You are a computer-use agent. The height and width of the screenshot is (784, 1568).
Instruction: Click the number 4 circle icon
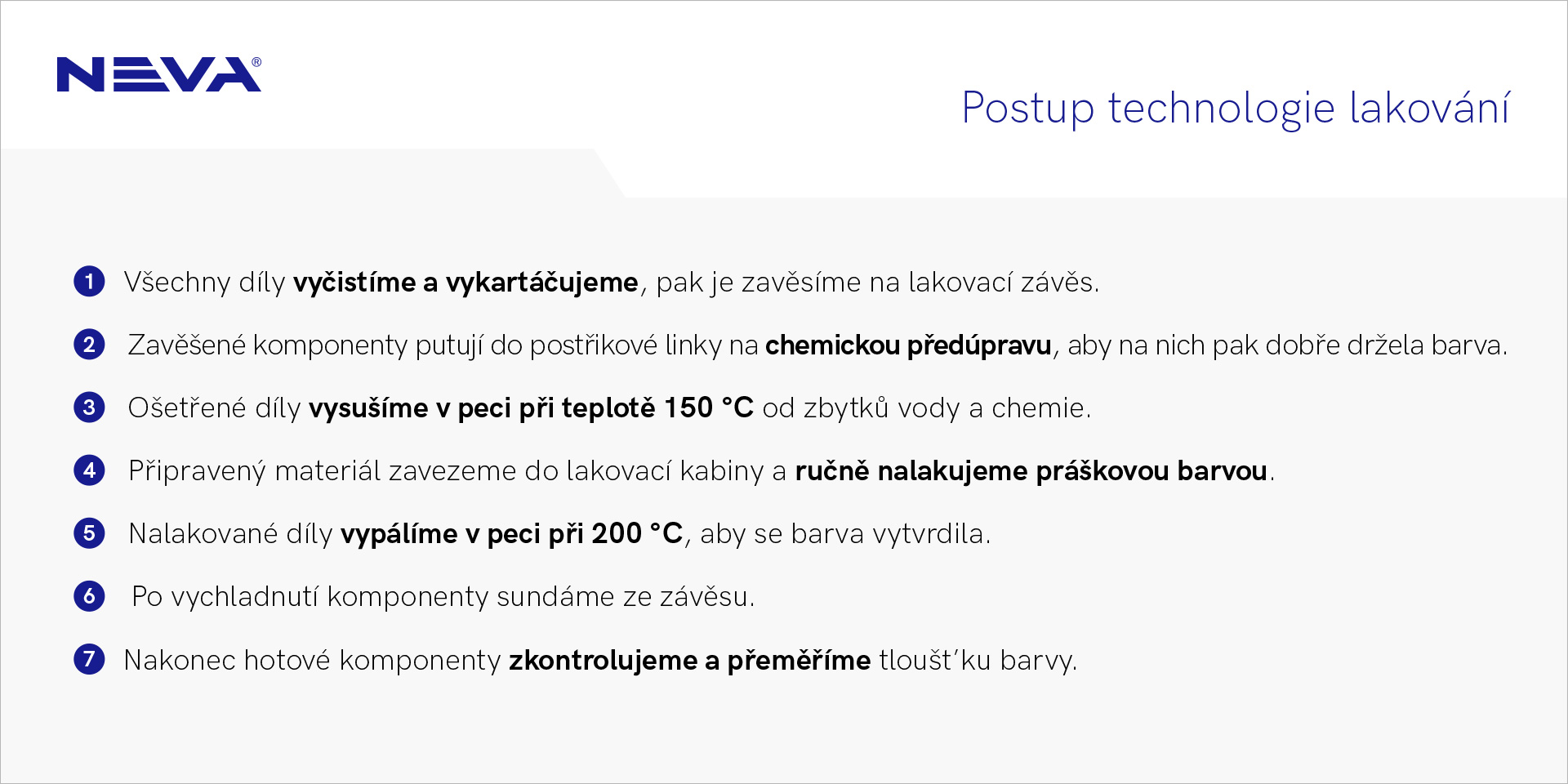coord(89,470)
